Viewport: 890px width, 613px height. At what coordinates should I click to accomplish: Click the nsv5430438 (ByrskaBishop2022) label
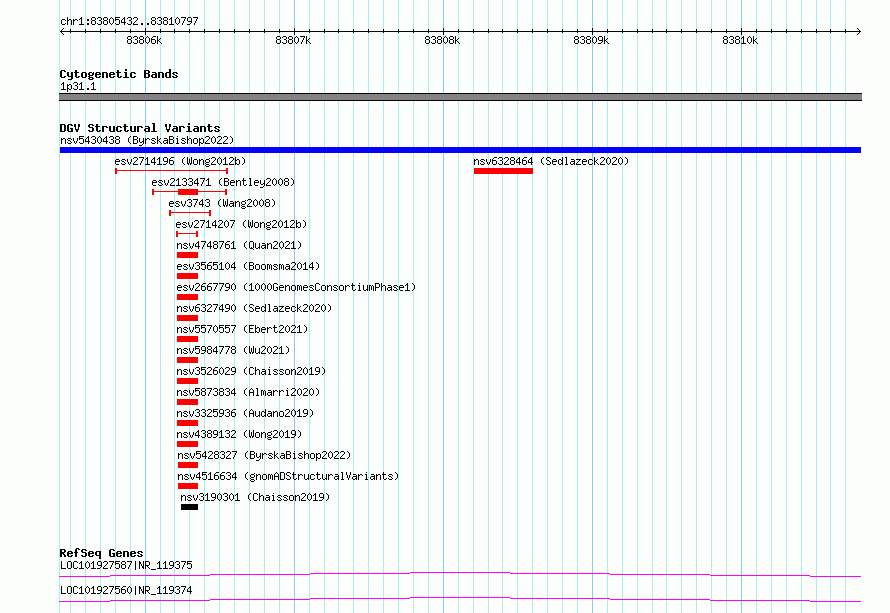147,140
